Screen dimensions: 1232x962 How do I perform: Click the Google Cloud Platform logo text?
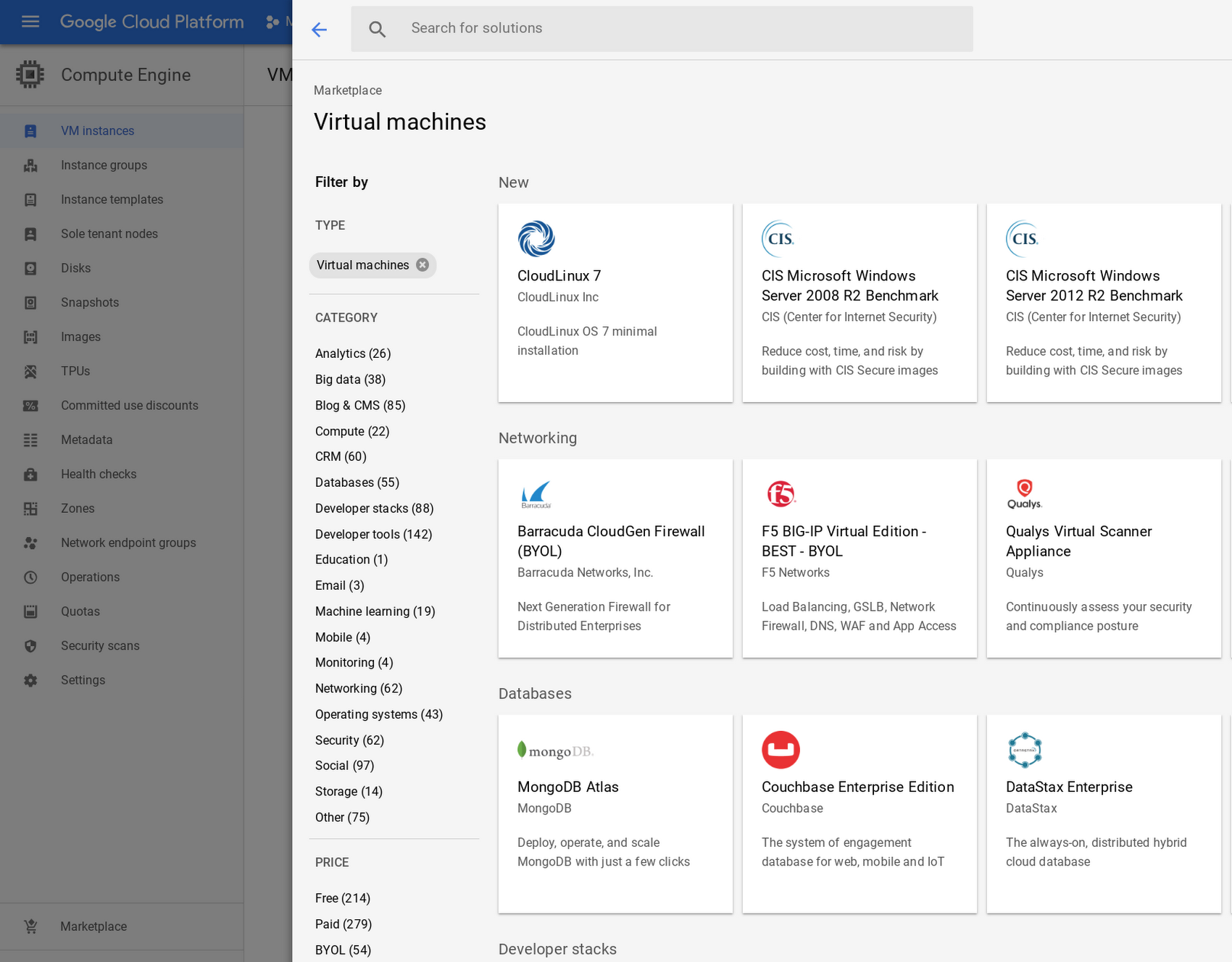(152, 22)
